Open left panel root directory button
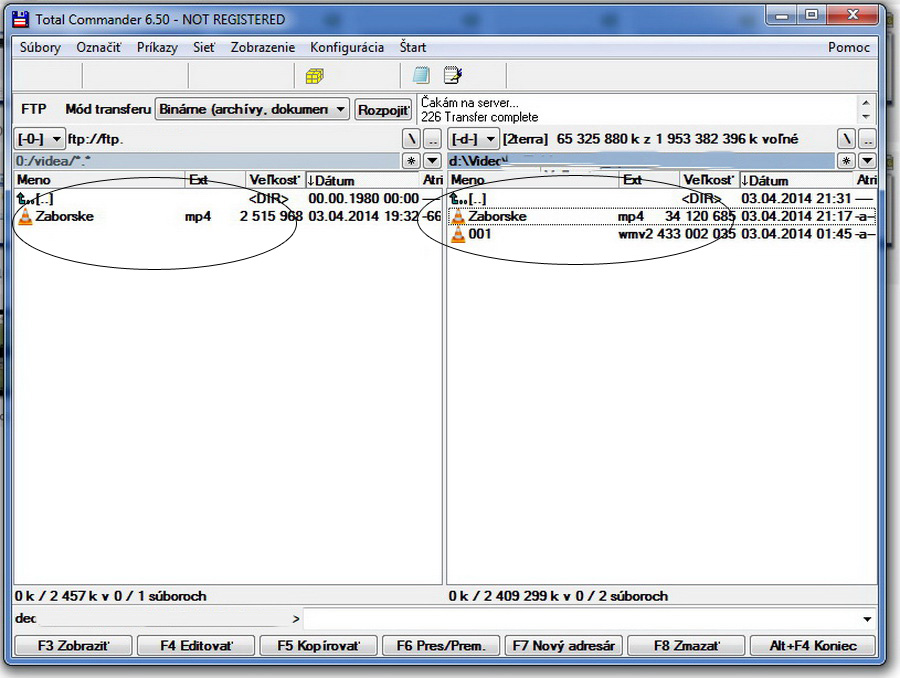This screenshot has width=900, height=678. [411, 139]
